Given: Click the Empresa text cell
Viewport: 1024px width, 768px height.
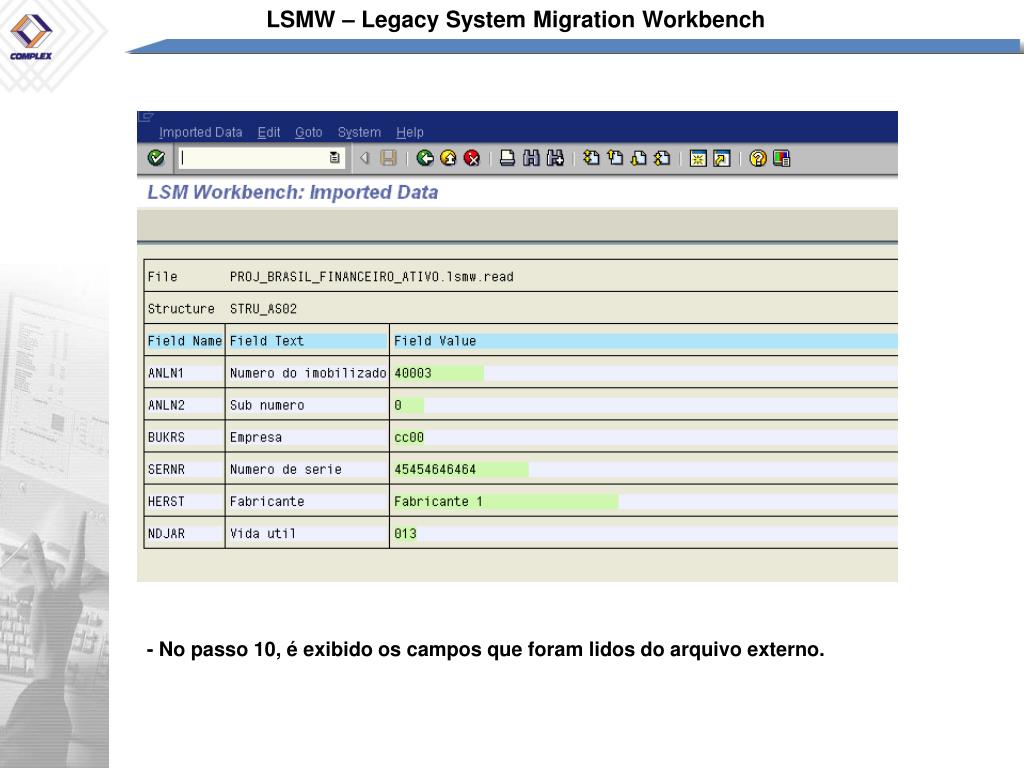Looking at the screenshot, I should (x=308, y=437).
